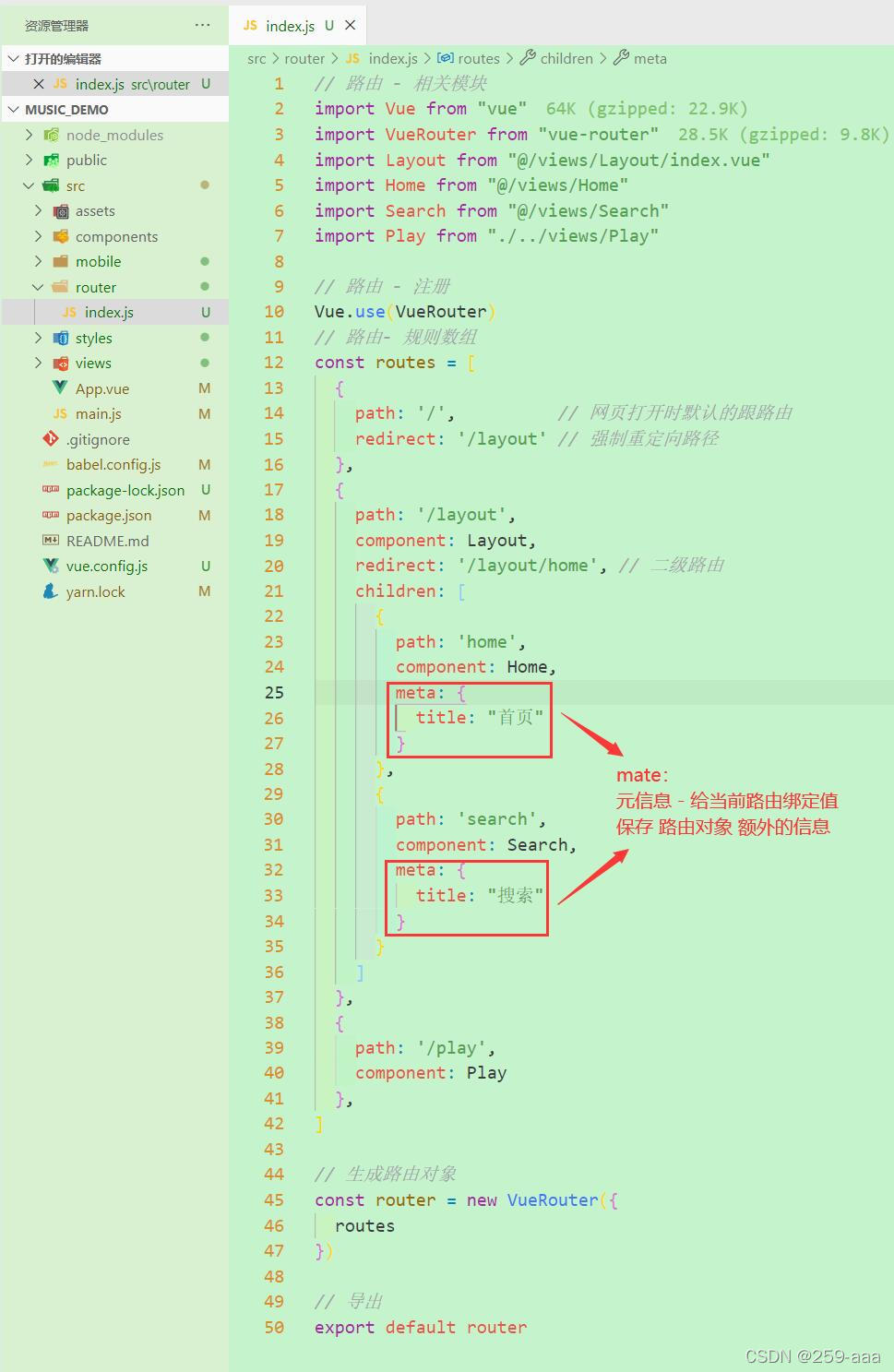Open More Actions menu in 资源管理器 panel
The image size is (894, 1372).
pyautogui.click(x=203, y=25)
